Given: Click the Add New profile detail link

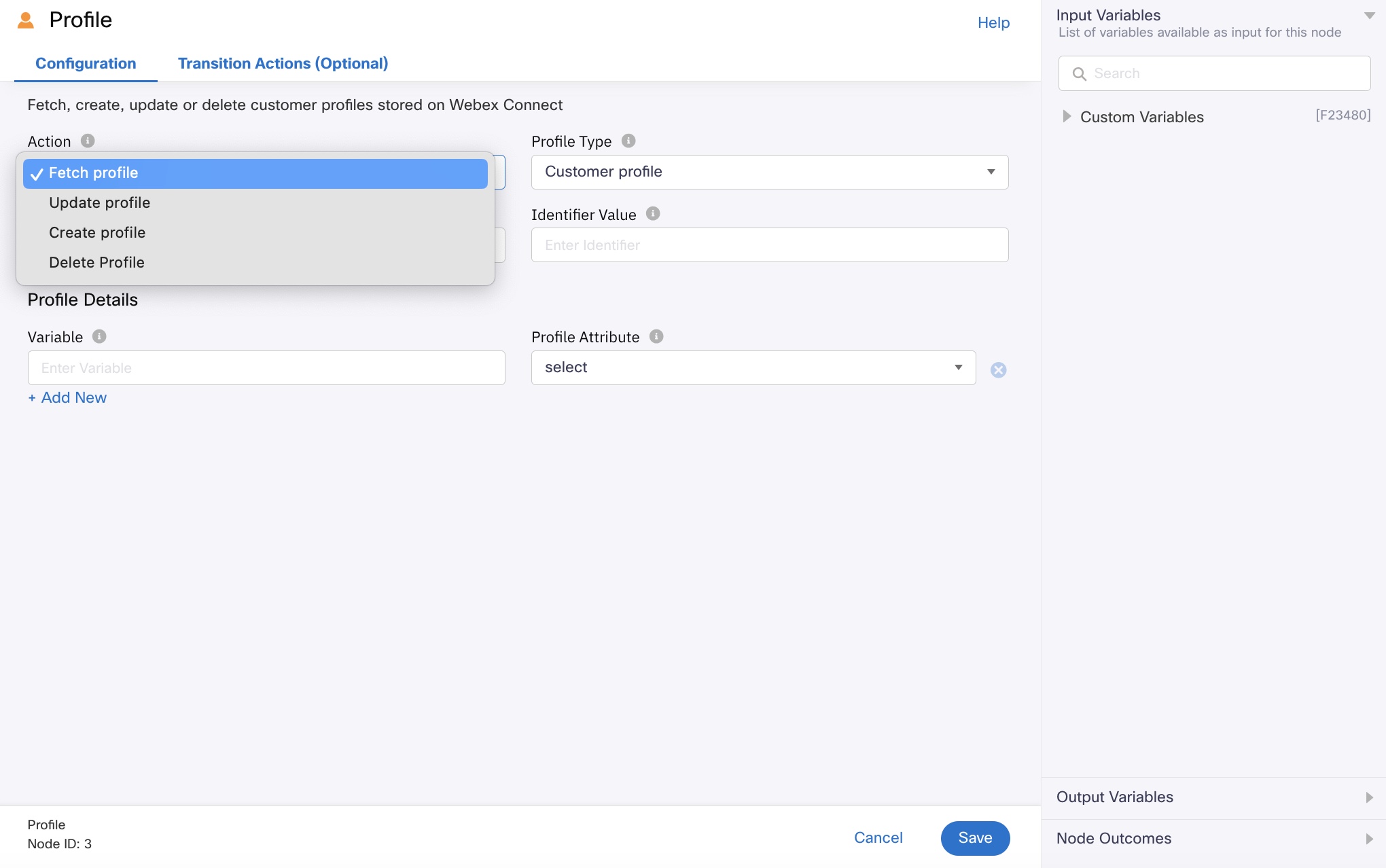Looking at the screenshot, I should (x=67, y=397).
